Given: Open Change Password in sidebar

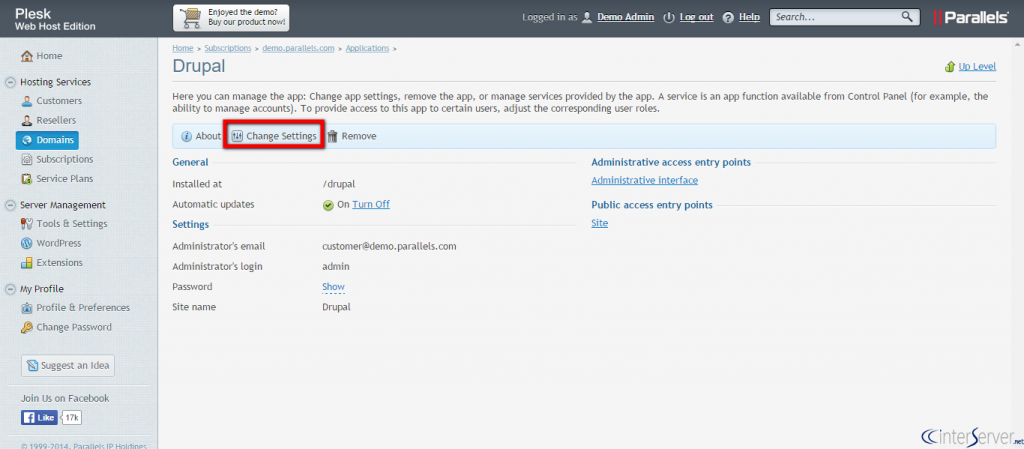Looking at the screenshot, I should (74, 328).
